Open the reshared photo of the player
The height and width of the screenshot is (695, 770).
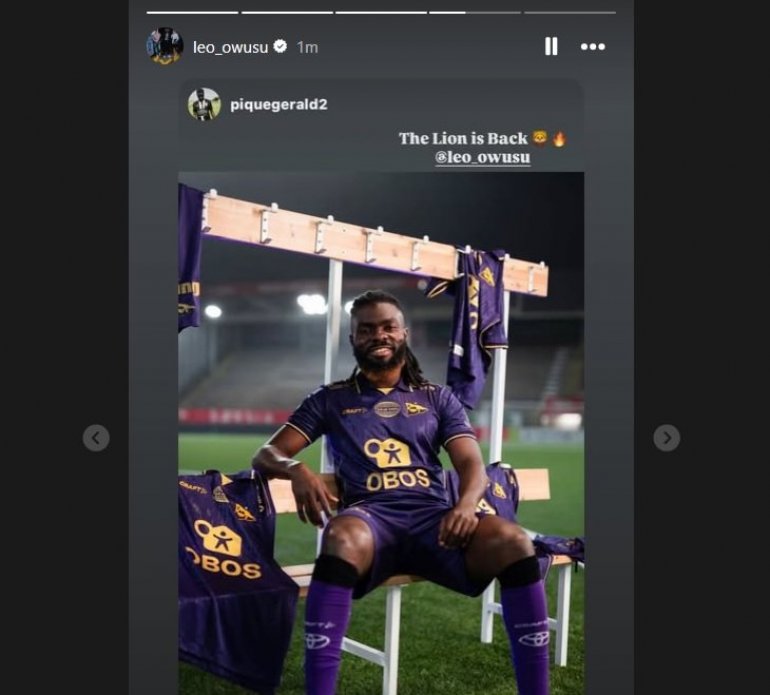pos(381,430)
